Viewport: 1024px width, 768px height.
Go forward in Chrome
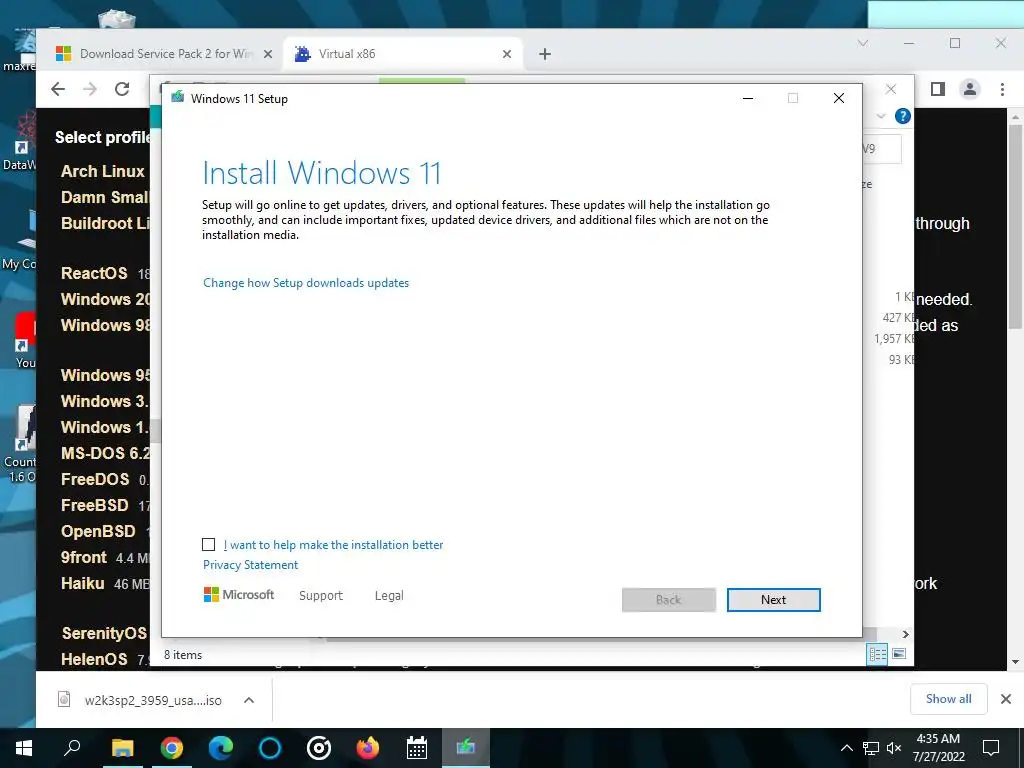(x=90, y=89)
